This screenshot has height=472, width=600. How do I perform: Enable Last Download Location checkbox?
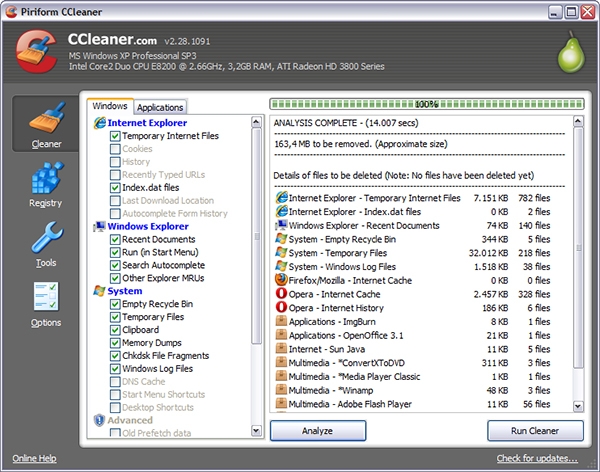115,201
